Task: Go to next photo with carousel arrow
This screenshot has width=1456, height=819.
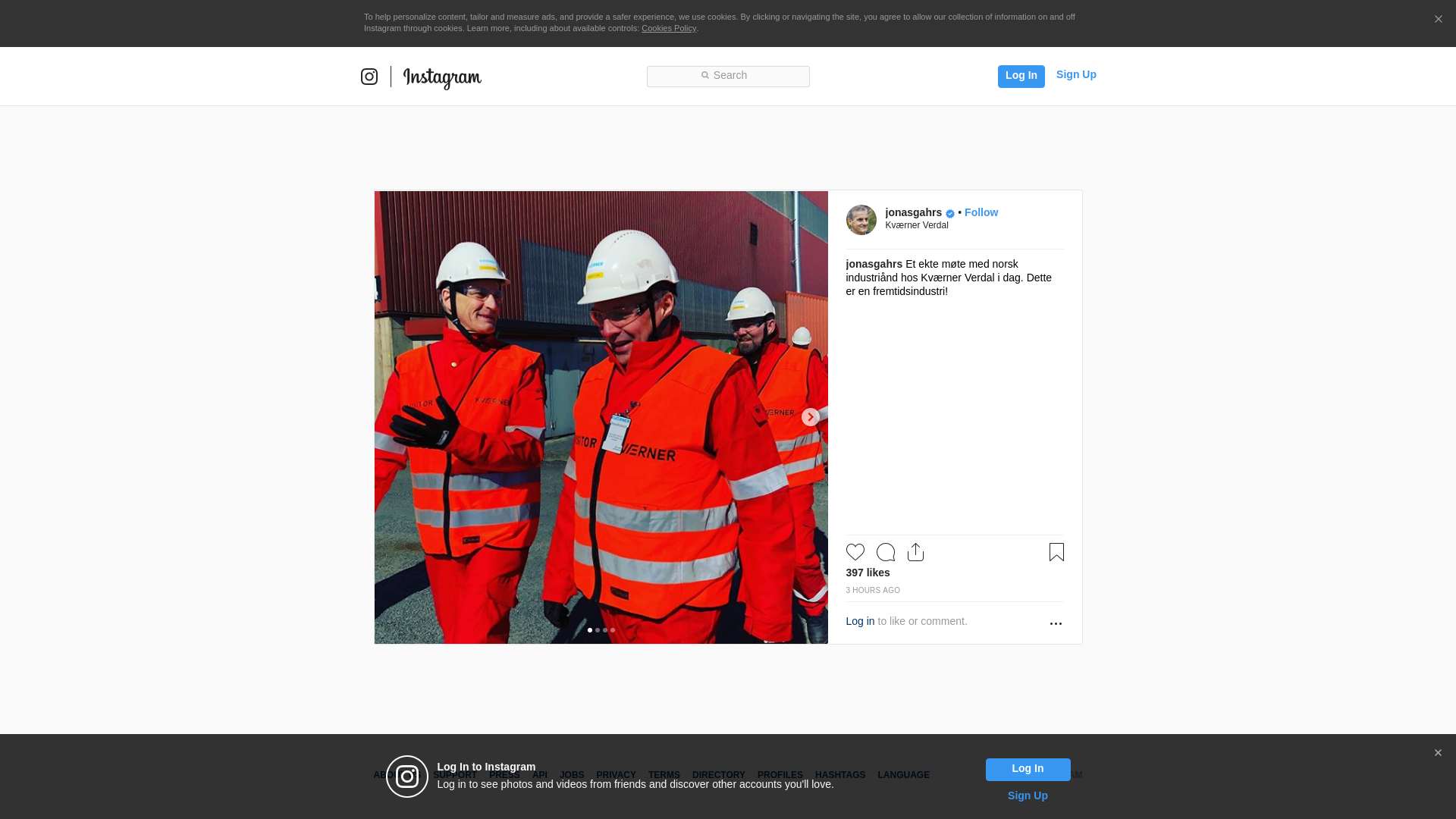Action: click(810, 417)
